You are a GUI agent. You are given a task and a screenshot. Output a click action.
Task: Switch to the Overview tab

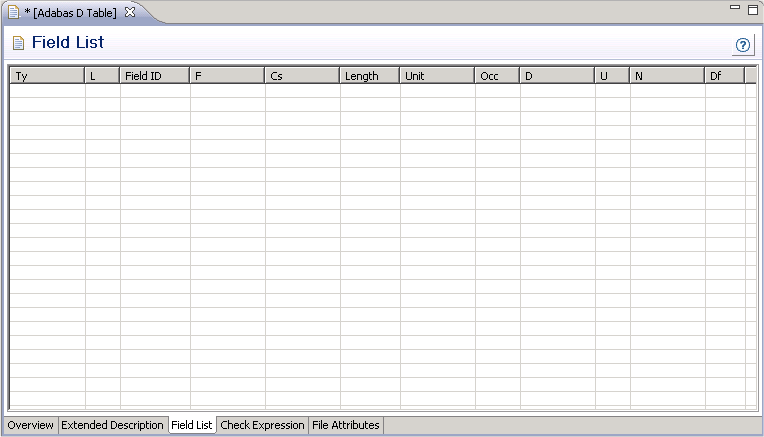pos(31,425)
